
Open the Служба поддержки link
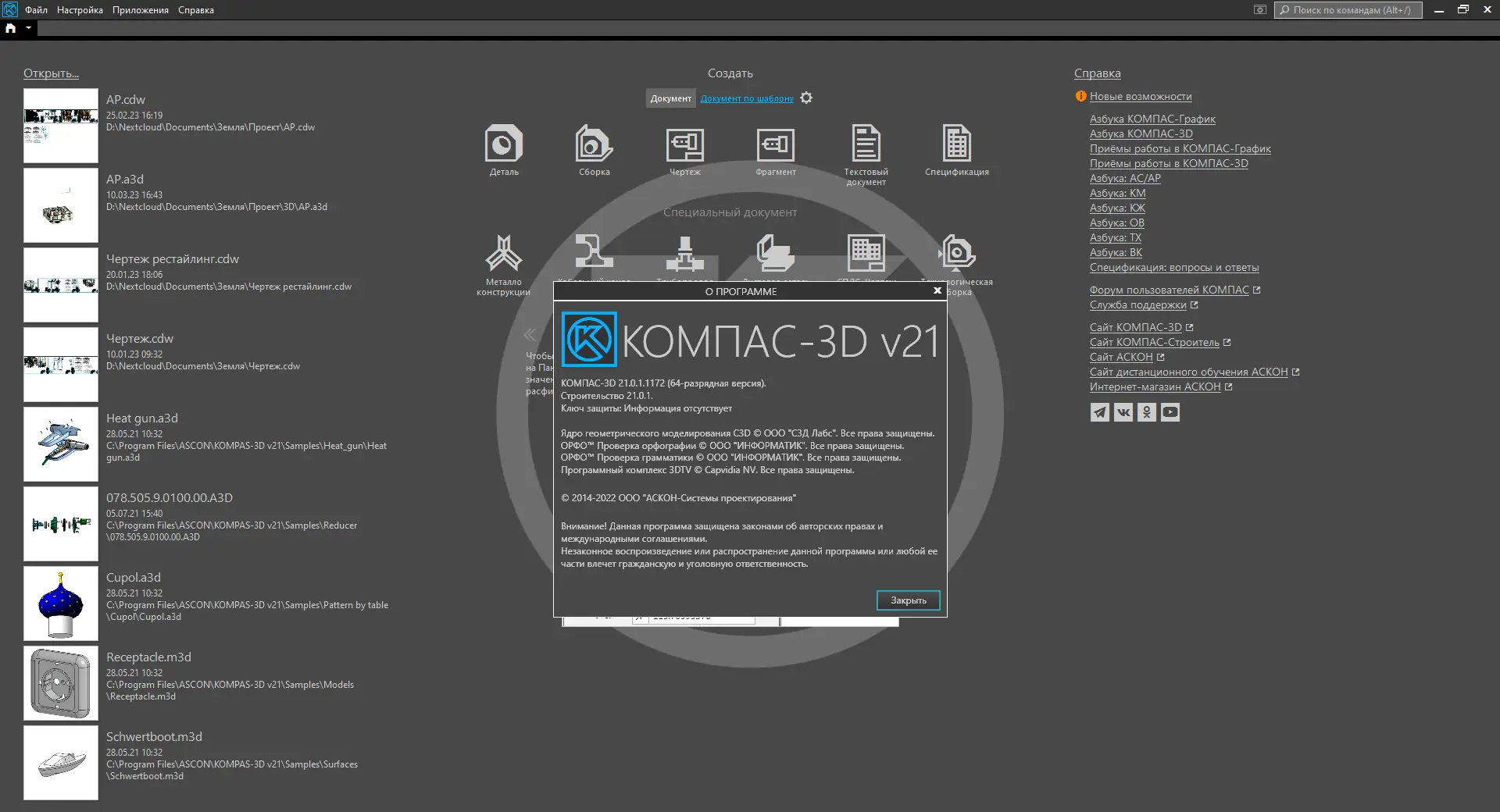tap(1138, 304)
